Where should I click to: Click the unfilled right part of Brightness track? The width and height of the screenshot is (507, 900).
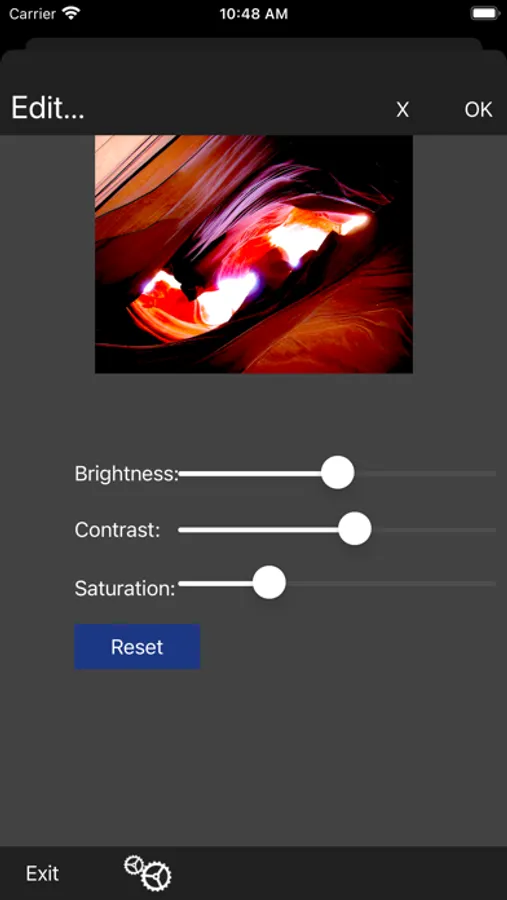(425, 474)
